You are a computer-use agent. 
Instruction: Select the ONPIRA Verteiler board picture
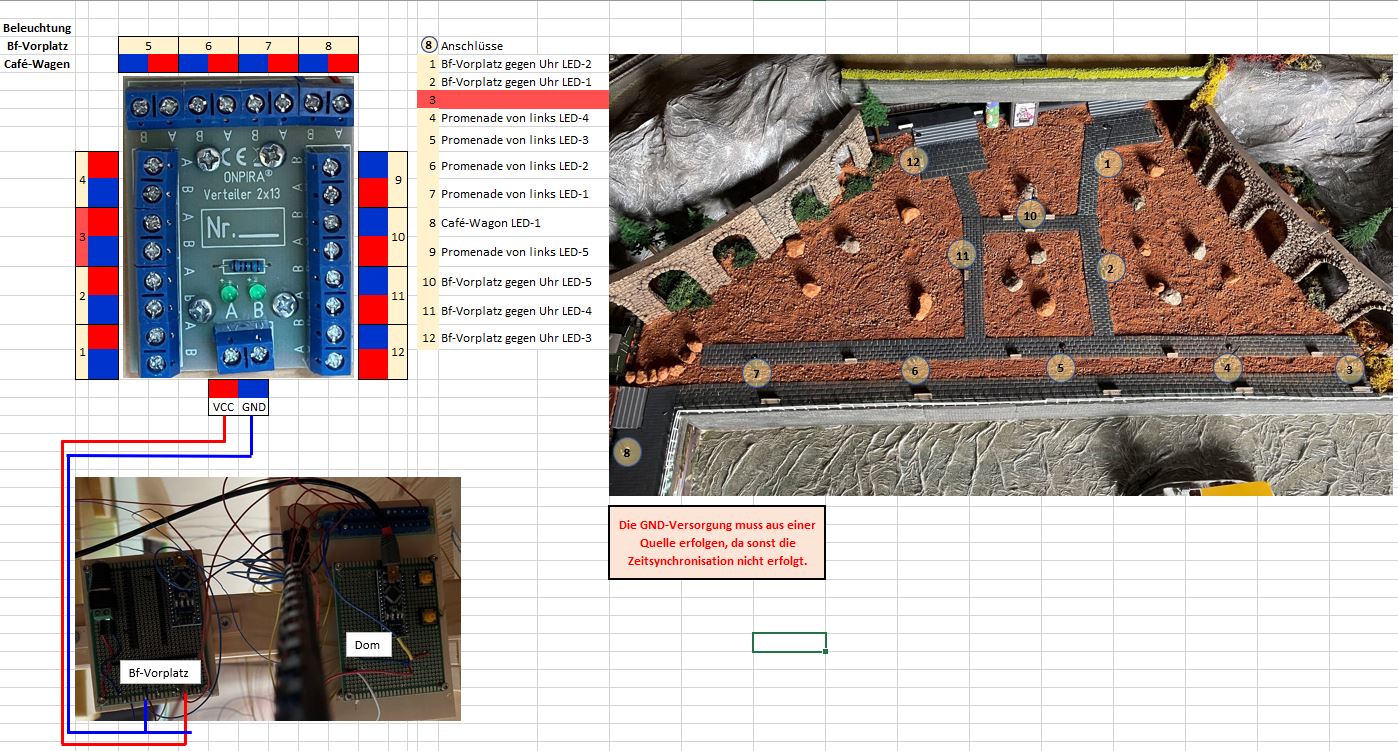(x=240, y=227)
